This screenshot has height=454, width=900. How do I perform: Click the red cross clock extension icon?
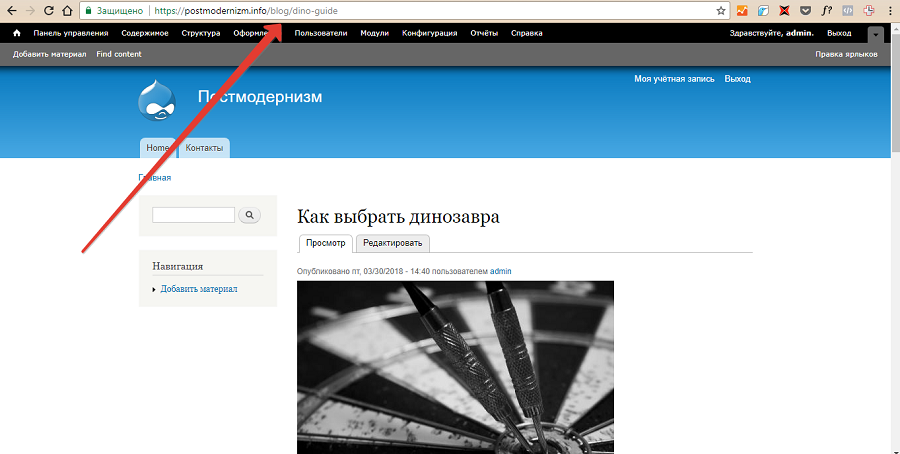pyautogui.click(x=870, y=10)
